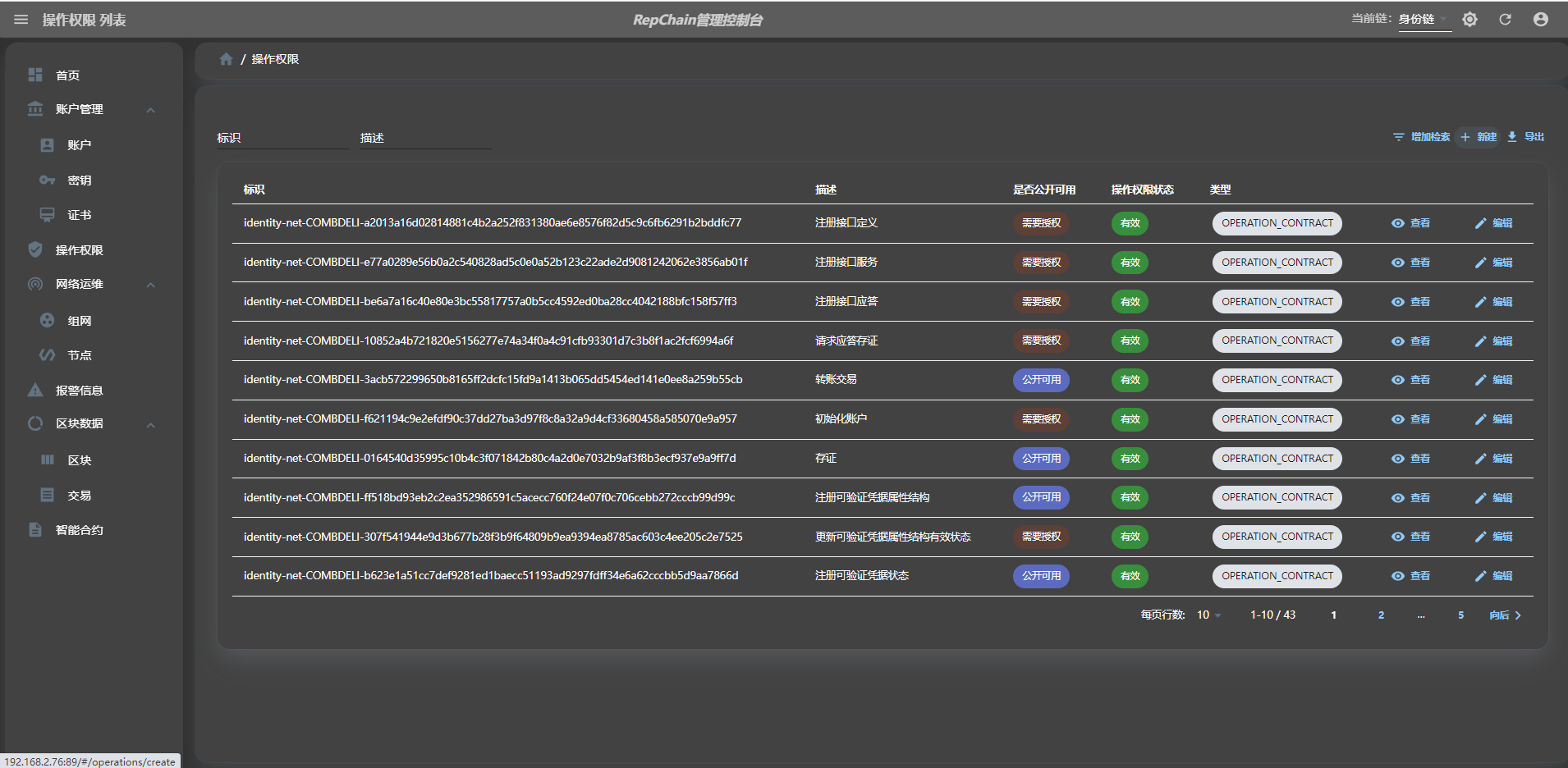Go to page 2
Viewport: 1568px width, 768px height.
[1381, 615]
